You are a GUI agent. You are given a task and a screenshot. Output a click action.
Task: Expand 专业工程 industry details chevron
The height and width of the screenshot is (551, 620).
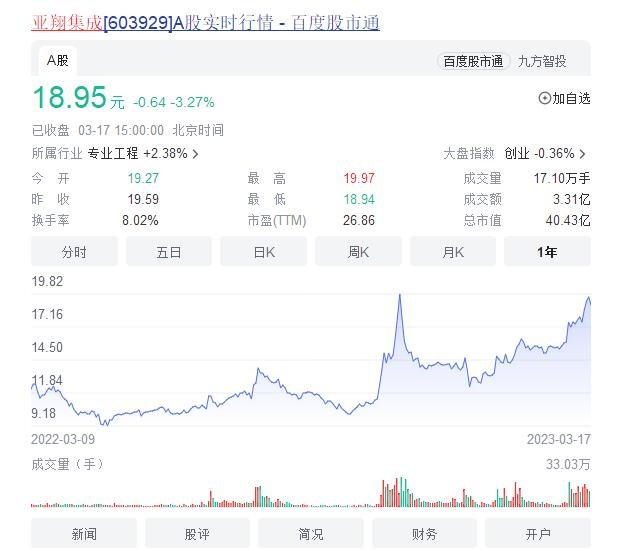point(195,154)
